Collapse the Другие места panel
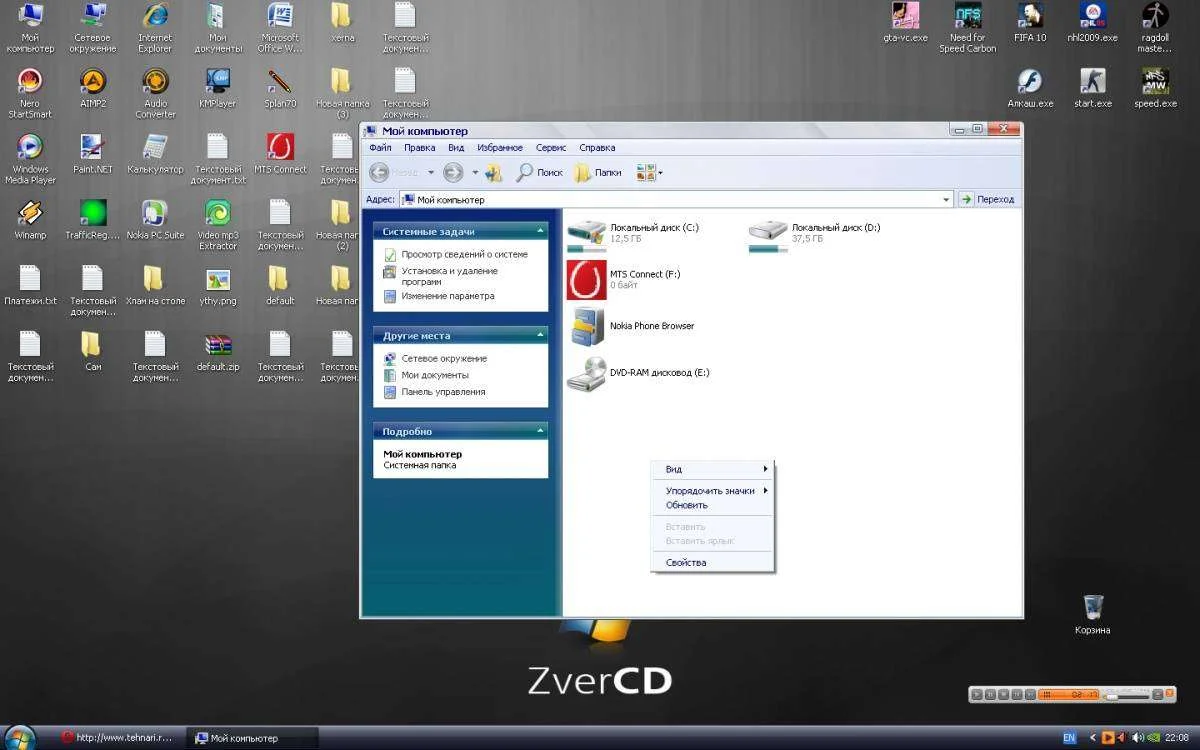1200x750 pixels. pyautogui.click(x=540, y=336)
